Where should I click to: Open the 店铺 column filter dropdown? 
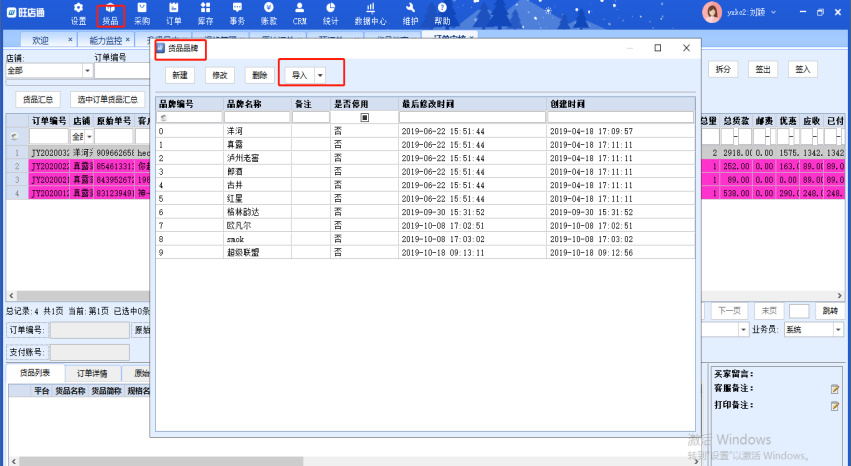(x=90, y=137)
